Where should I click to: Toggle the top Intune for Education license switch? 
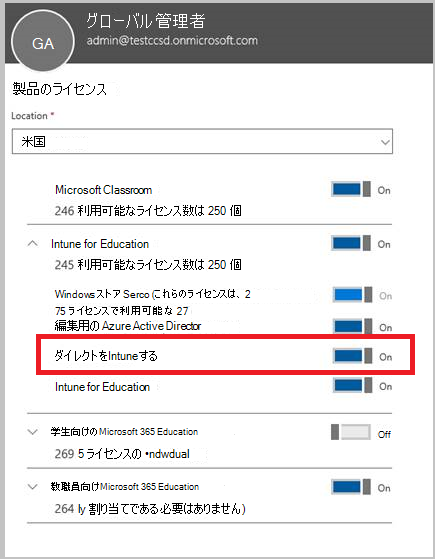(351, 243)
